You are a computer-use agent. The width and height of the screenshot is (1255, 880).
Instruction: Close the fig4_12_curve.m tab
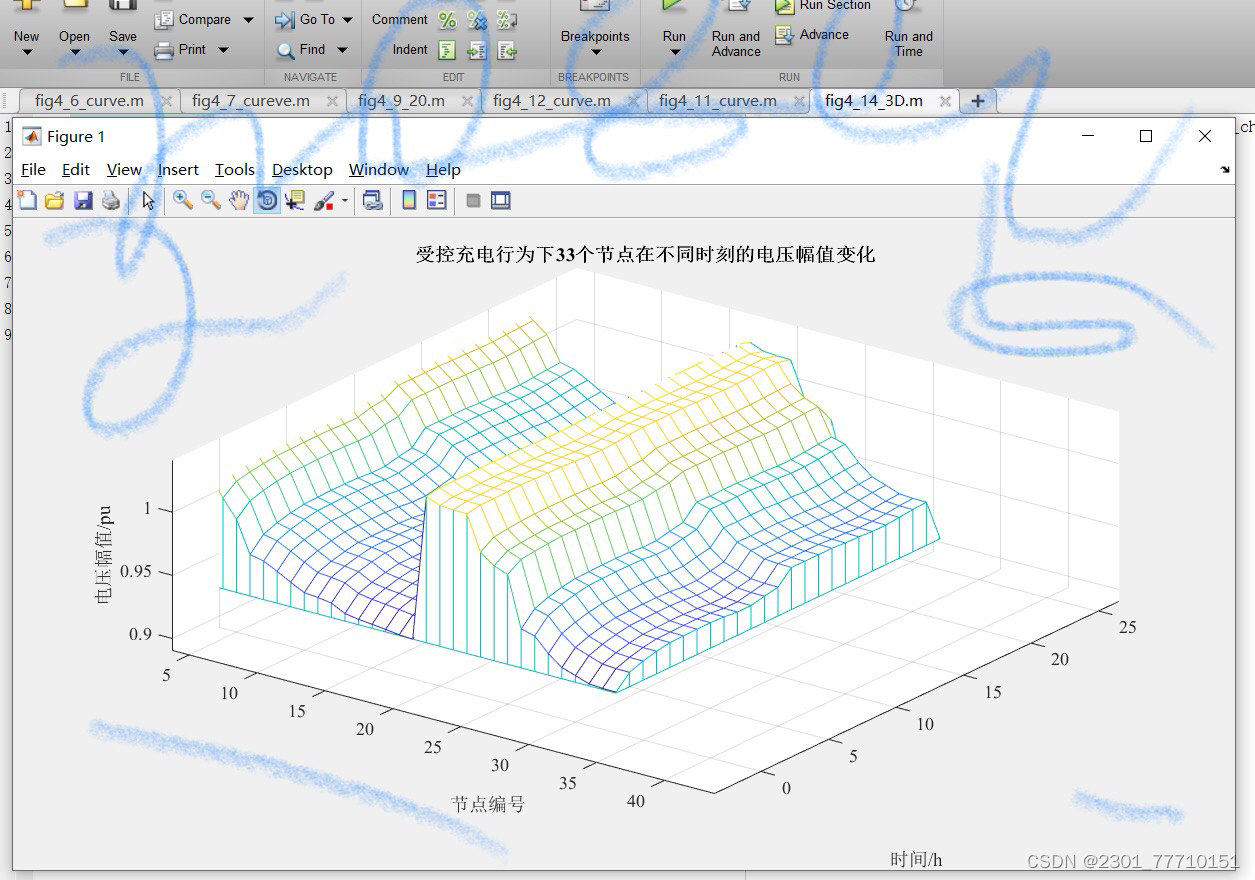coord(633,101)
